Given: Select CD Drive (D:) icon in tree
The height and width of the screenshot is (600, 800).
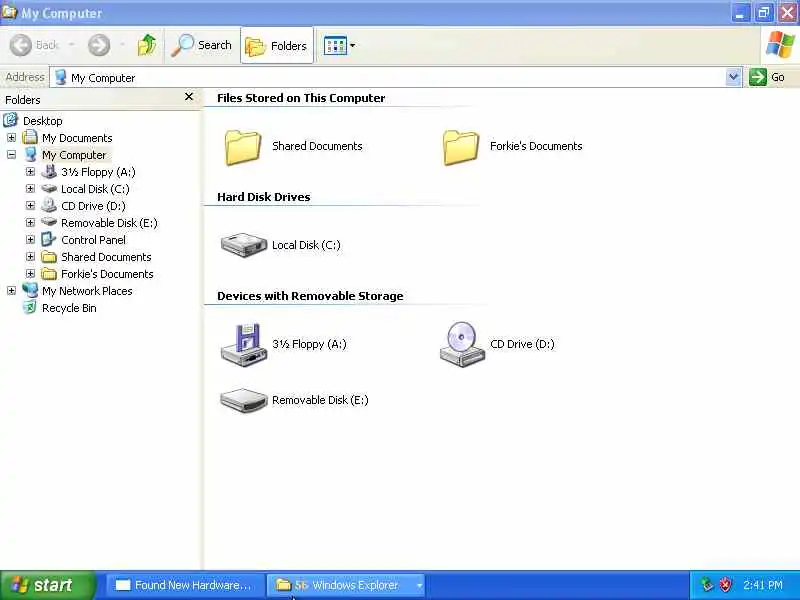Looking at the screenshot, I should coord(49,205).
